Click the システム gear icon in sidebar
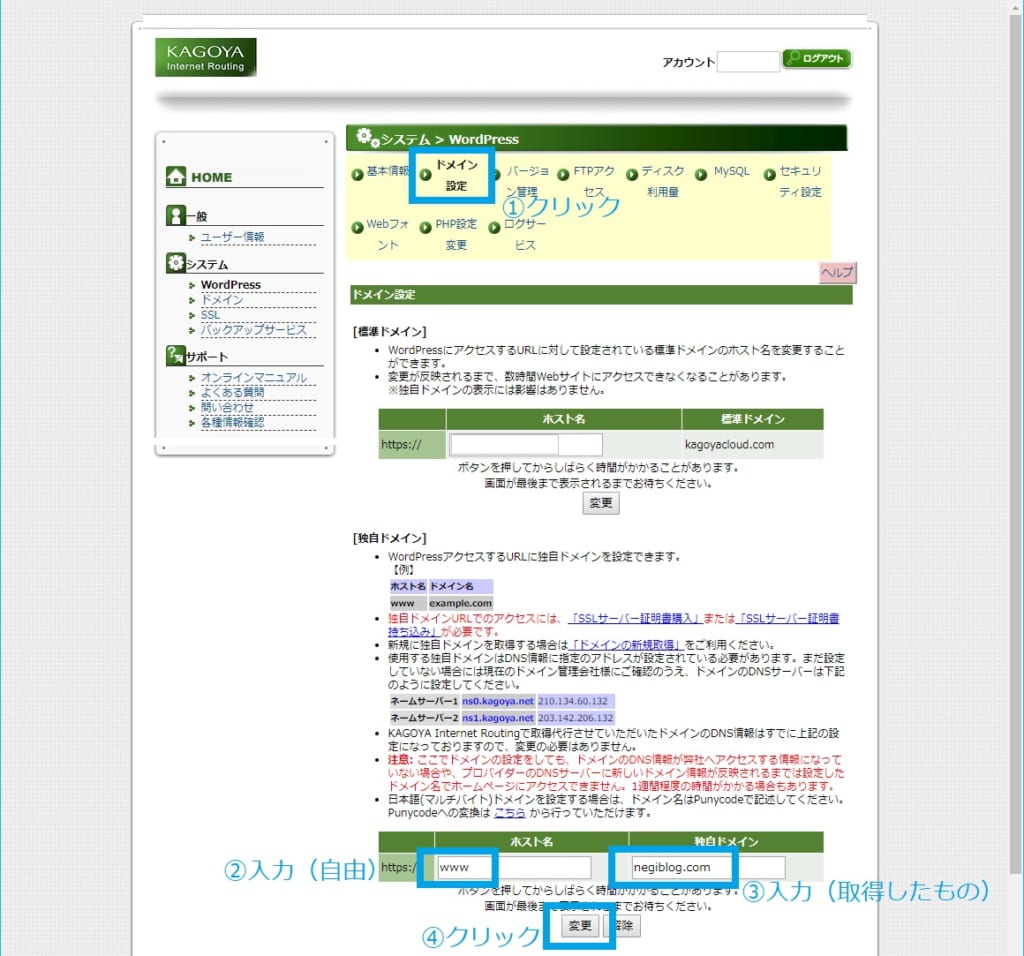The image size is (1024, 956). 175,263
